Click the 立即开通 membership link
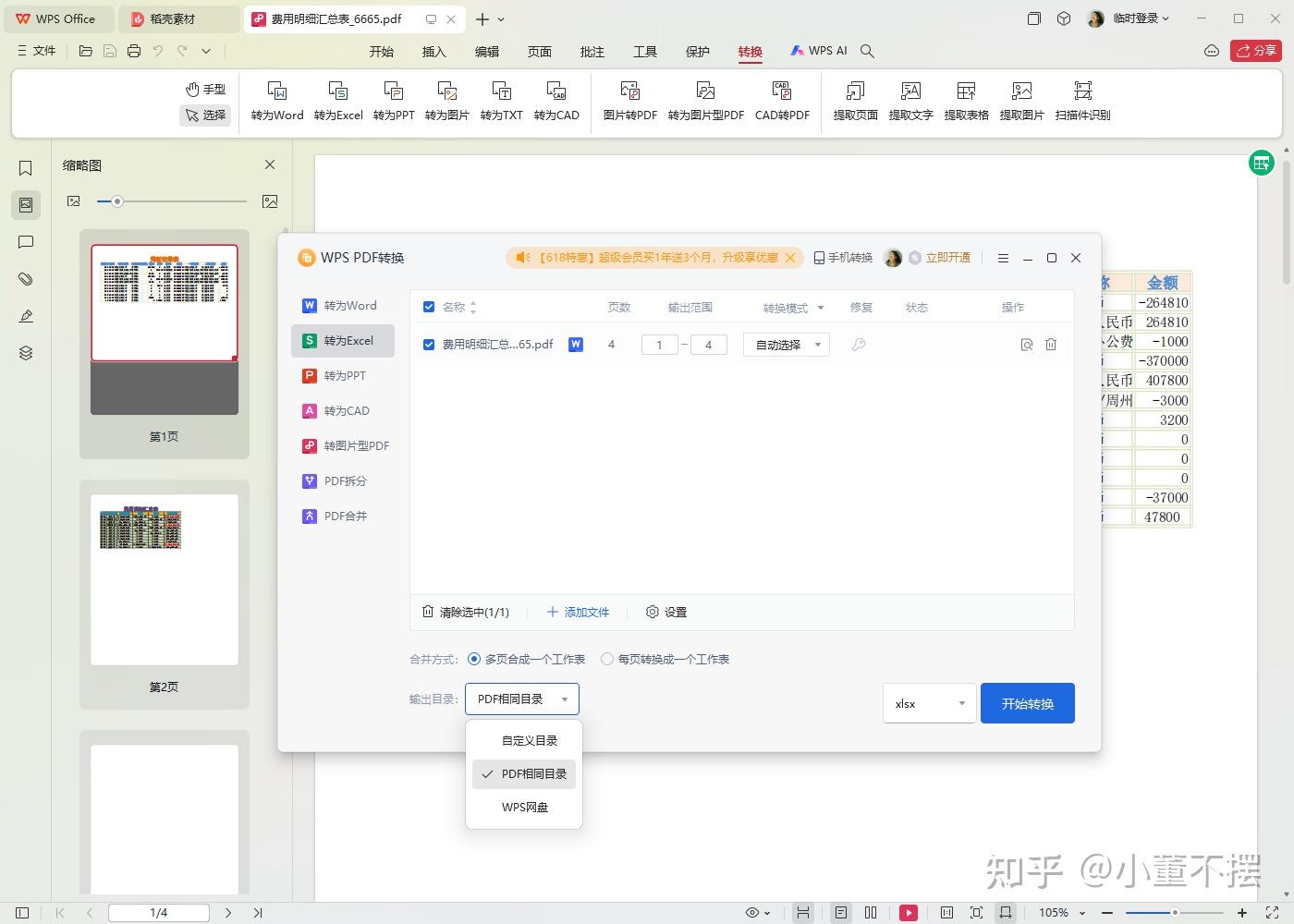Image resolution: width=1294 pixels, height=924 pixels. pos(948,258)
